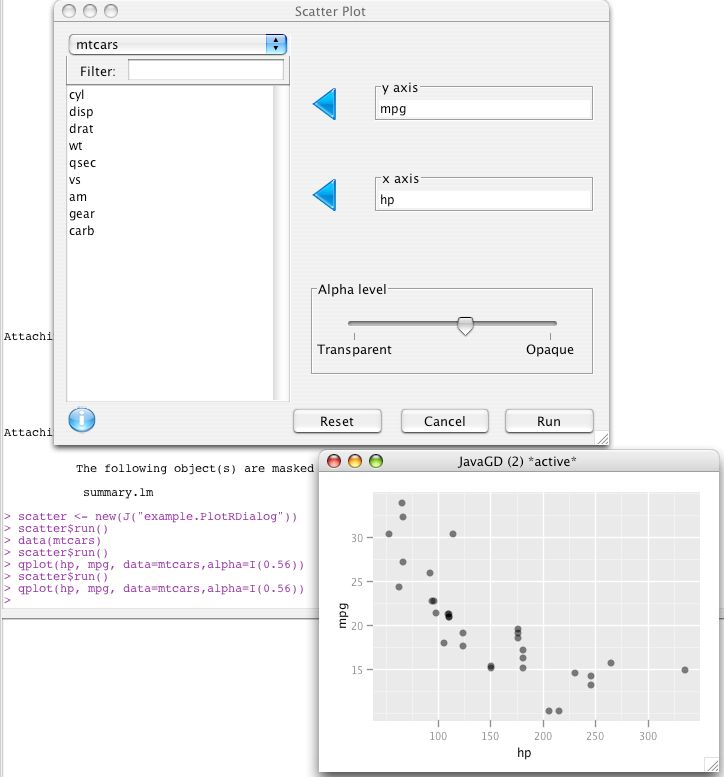Click into the Filter text field
The height and width of the screenshot is (777, 724).
(x=206, y=70)
